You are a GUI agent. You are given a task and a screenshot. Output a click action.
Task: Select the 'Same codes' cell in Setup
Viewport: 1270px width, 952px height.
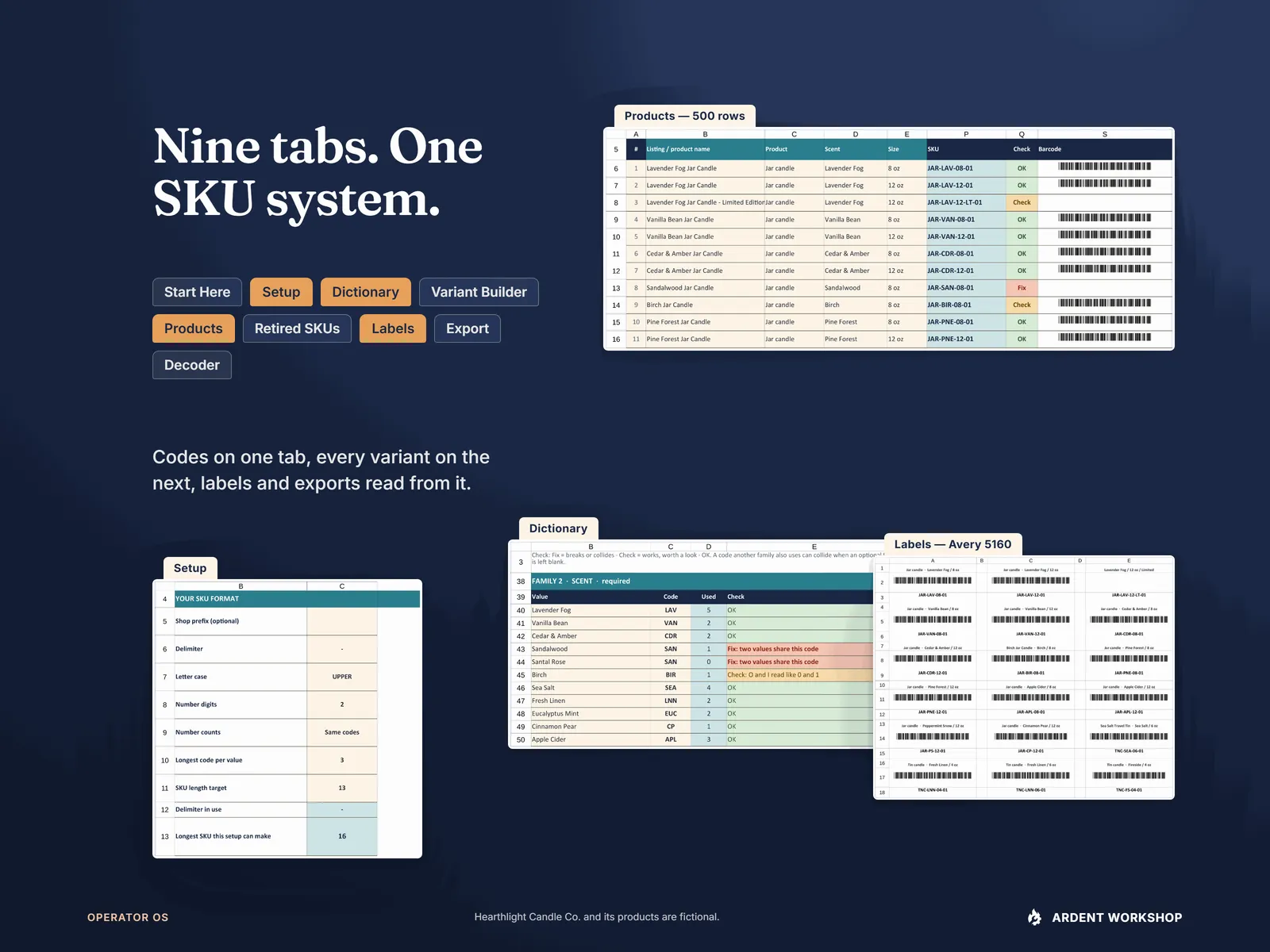click(x=342, y=732)
